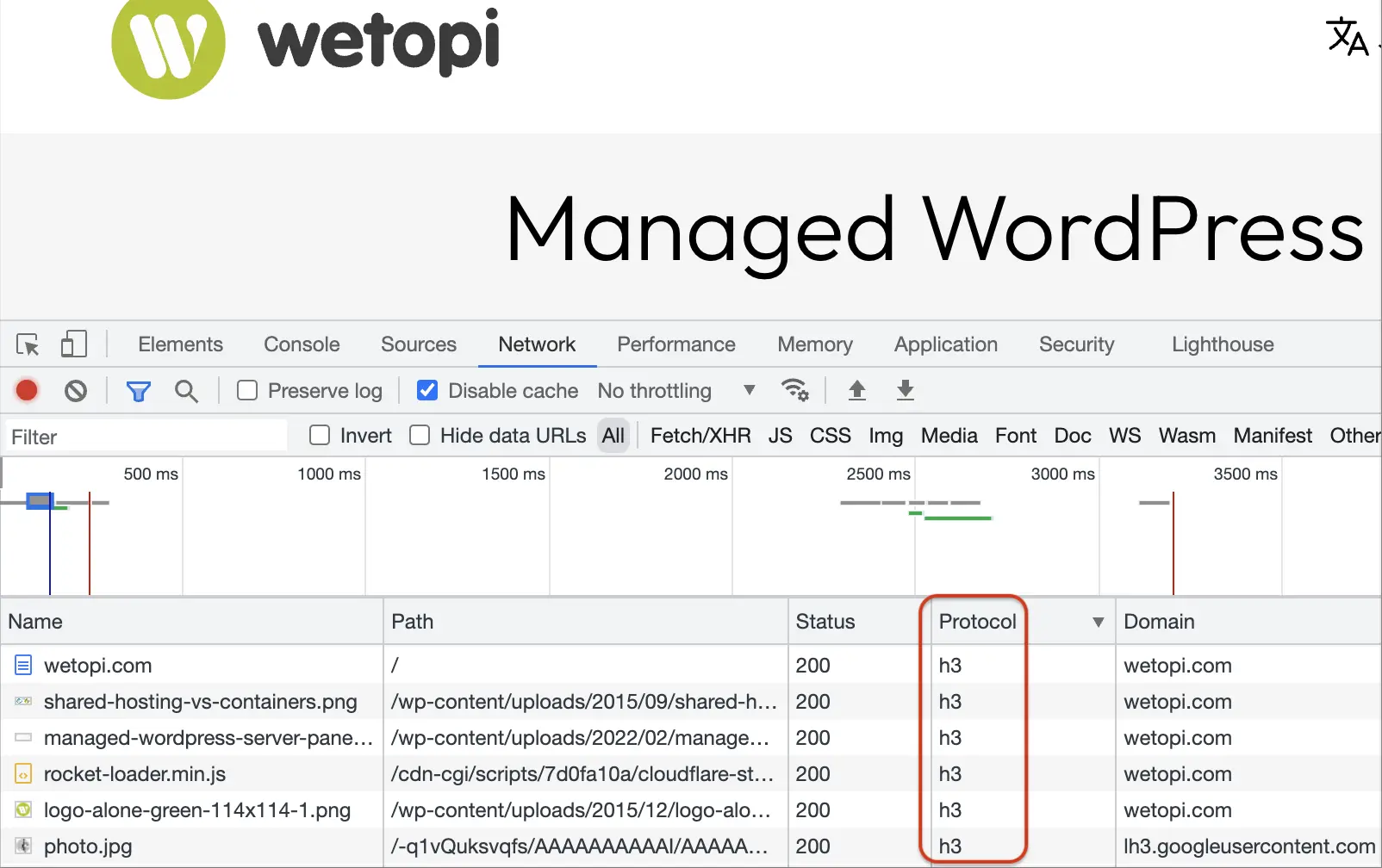
Task: Click the script icon beside rocket-loader.min.js
Action: (23, 774)
